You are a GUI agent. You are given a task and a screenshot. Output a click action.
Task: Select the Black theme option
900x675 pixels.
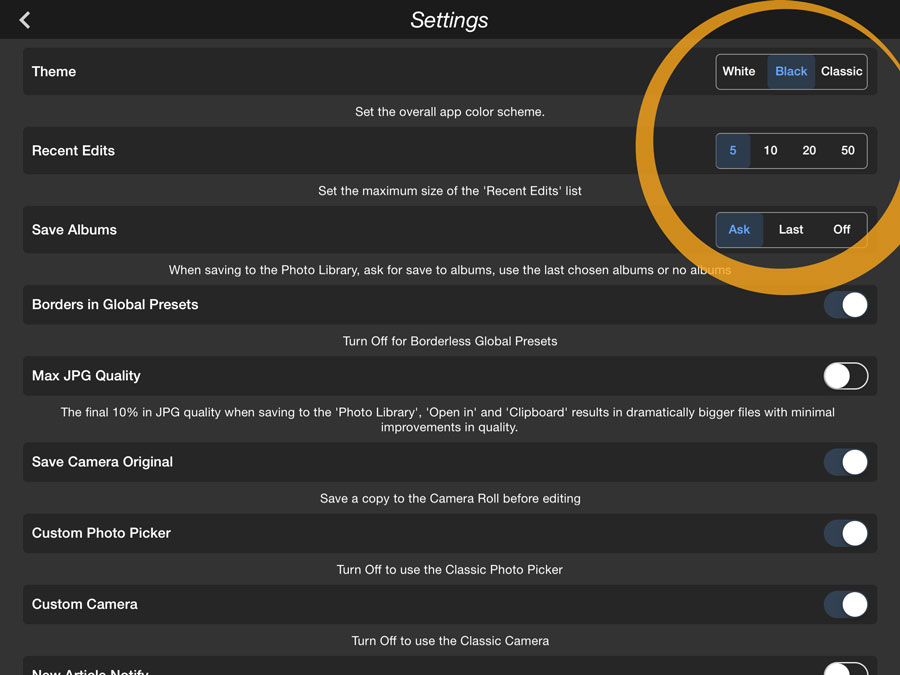click(791, 71)
